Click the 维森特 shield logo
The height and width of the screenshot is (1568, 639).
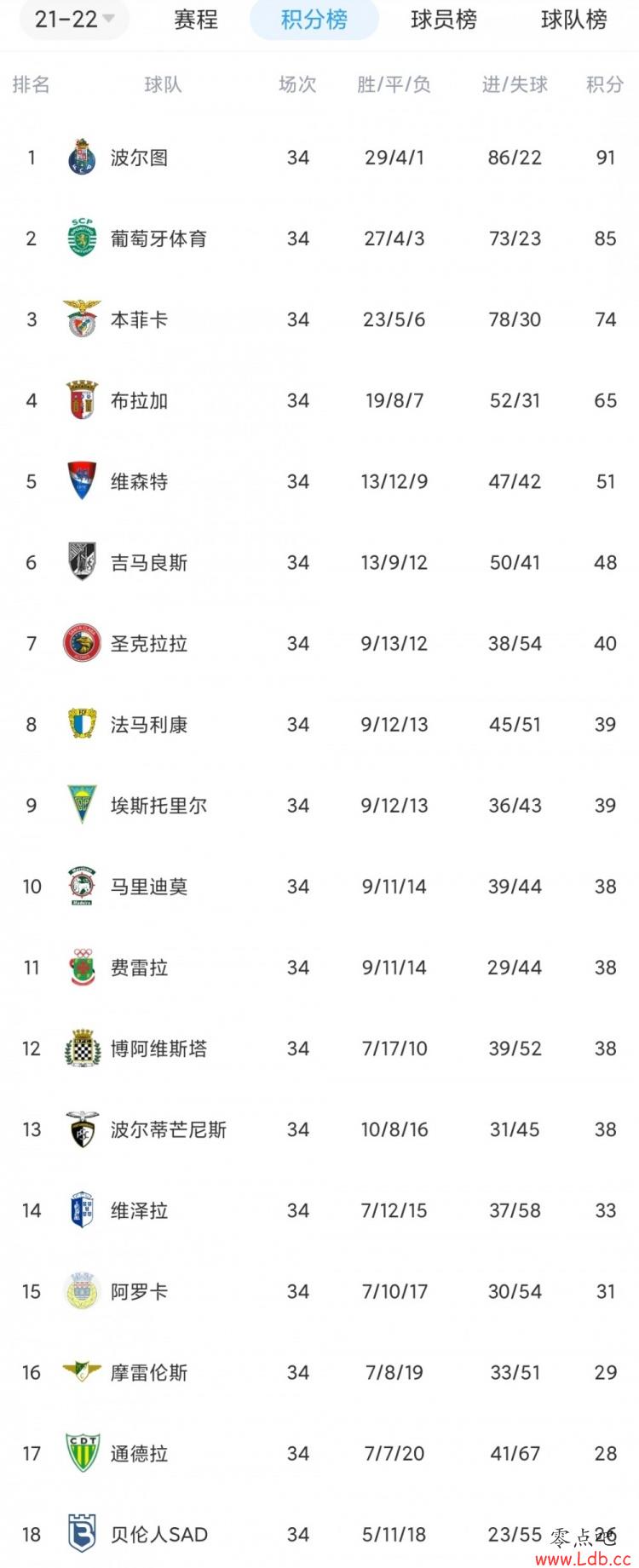(82, 481)
